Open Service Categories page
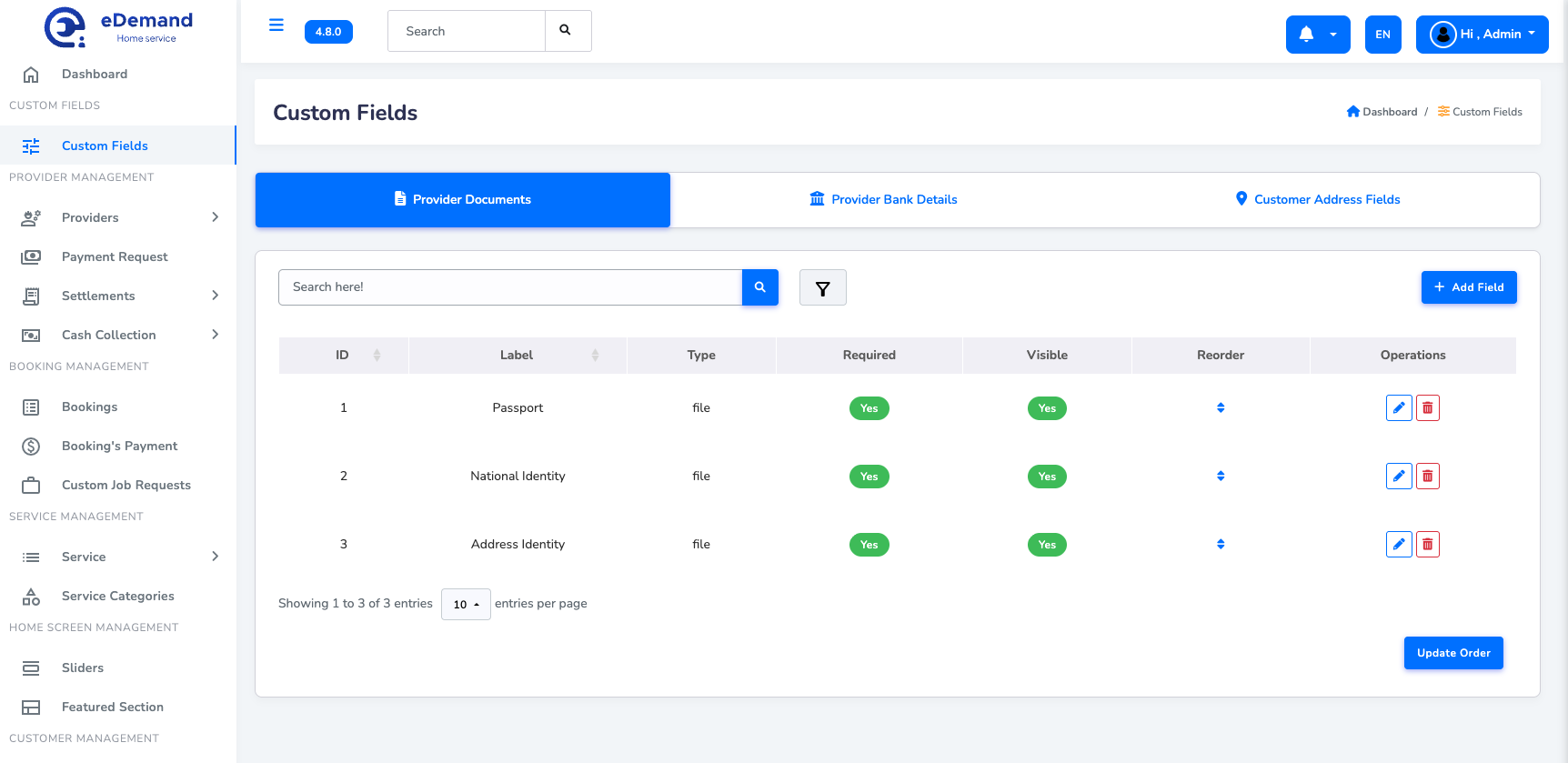 117,596
